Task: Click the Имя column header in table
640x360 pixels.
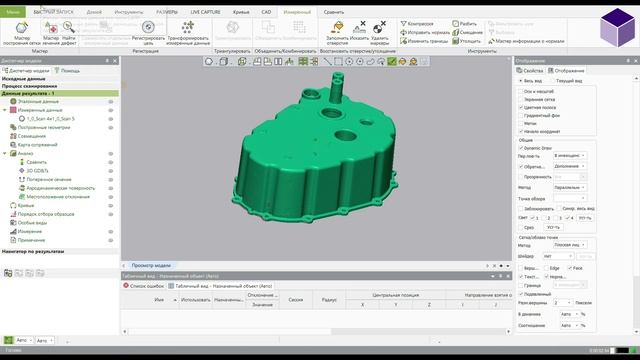Action: (x=159, y=300)
